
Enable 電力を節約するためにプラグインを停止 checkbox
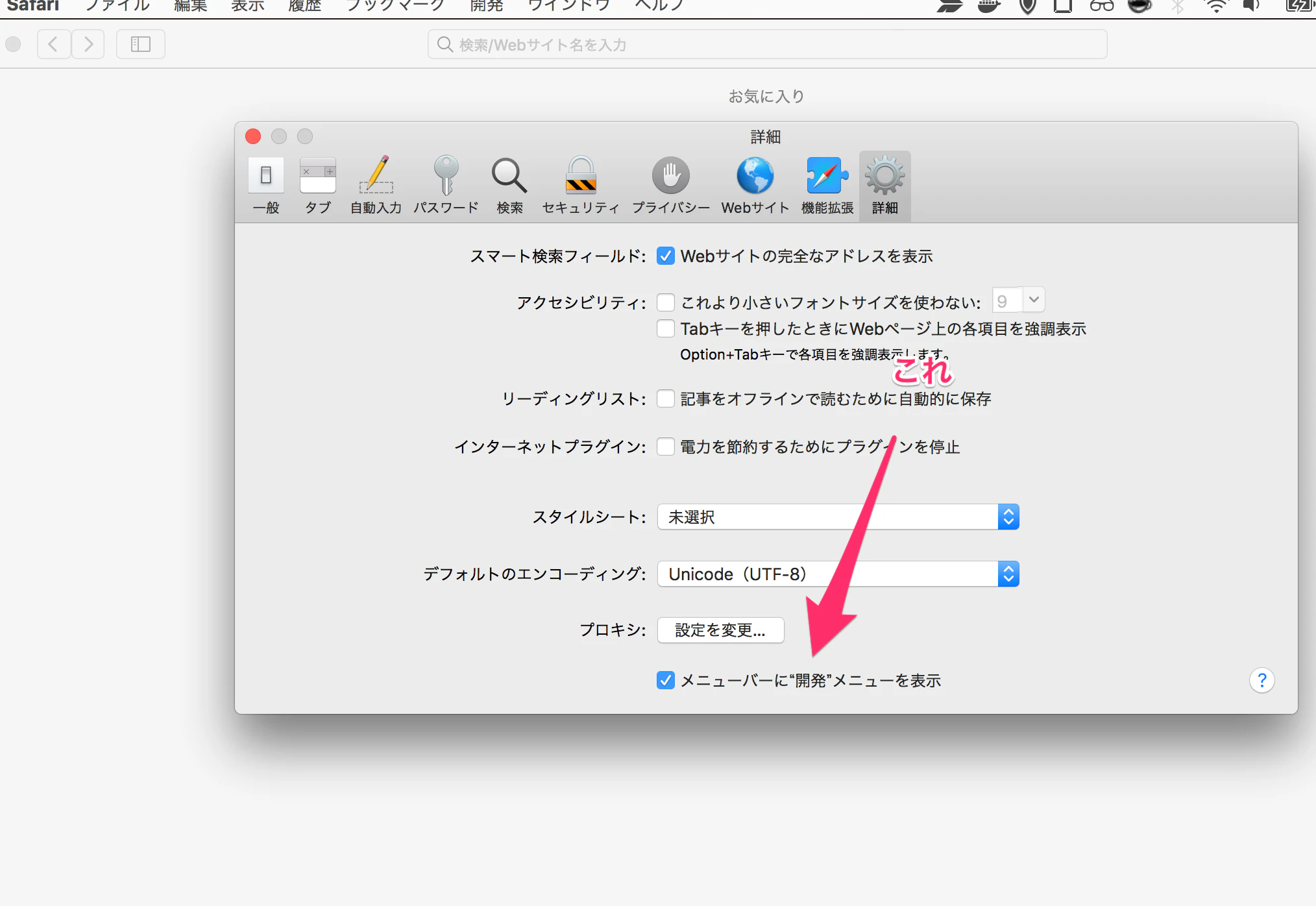(x=666, y=447)
